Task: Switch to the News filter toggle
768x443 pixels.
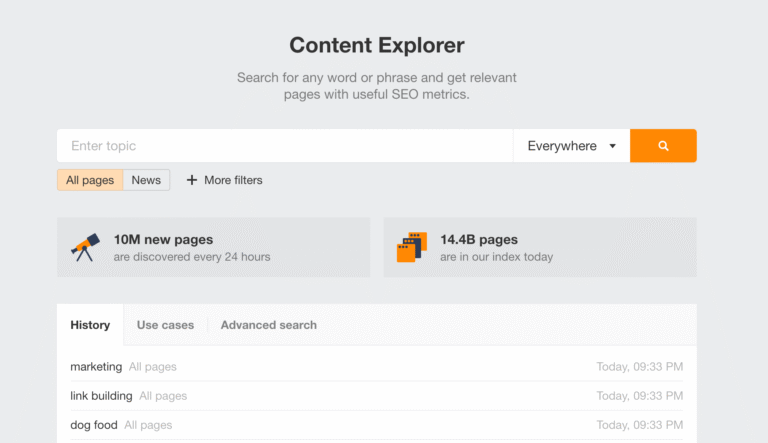Action: 146,180
